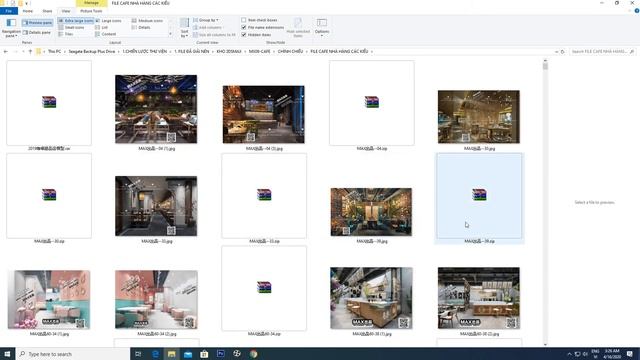Open the notification center icon
The width and height of the screenshot is (640, 360).
pyautogui.click(x=630, y=354)
